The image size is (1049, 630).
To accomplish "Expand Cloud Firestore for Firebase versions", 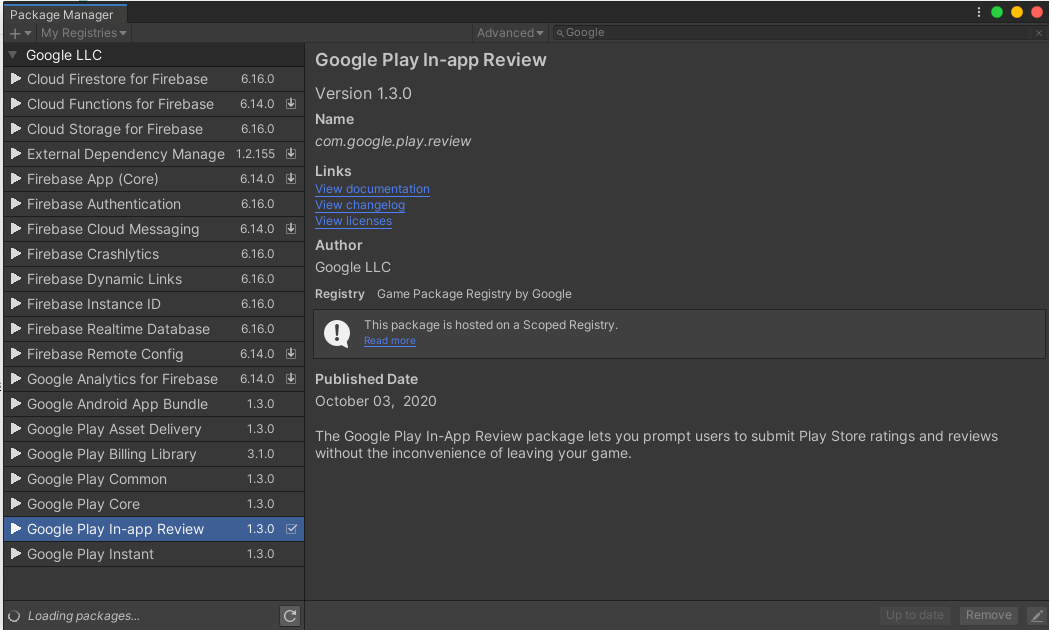I will [x=16, y=79].
